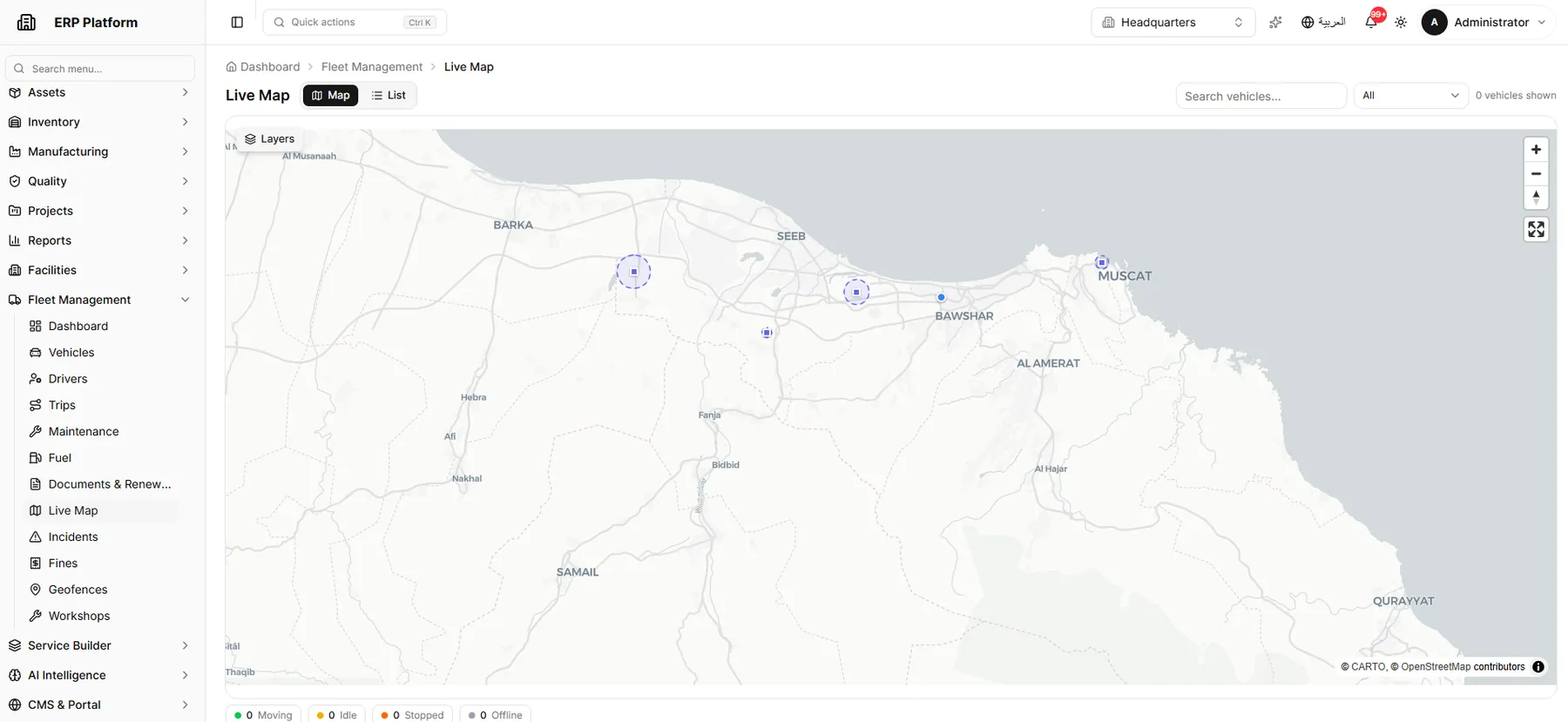Focus the Search menu field
The image size is (1568, 722).
pyautogui.click(x=100, y=69)
